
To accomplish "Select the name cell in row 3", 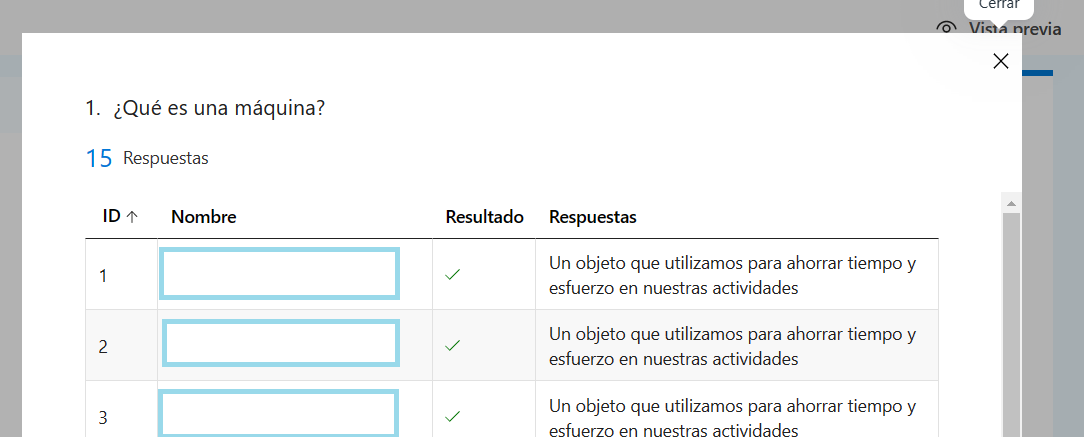I will click(278, 413).
